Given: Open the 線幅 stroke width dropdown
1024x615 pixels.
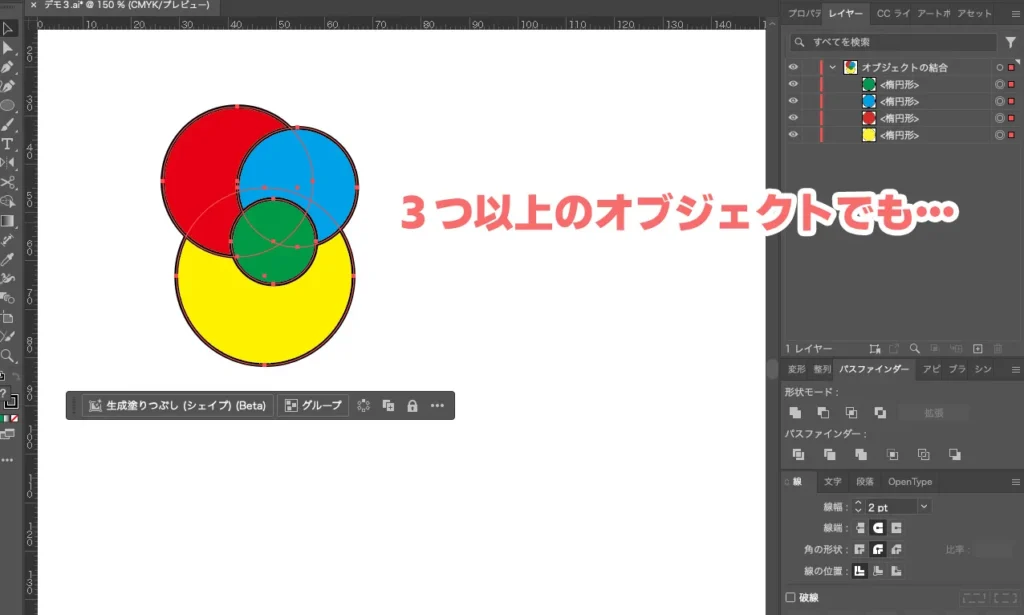Looking at the screenshot, I should click(x=923, y=507).
